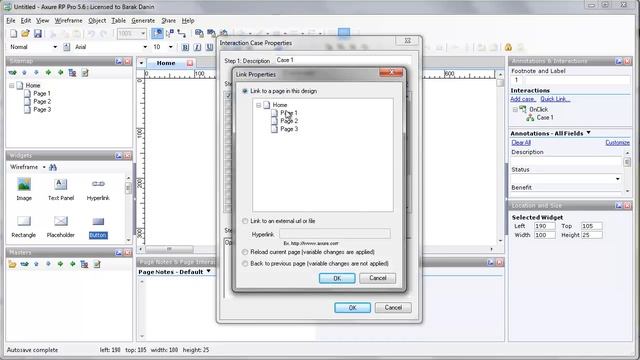Select the Rectangle widget
Viewport: 640px width, 360px height.
(24, 227)
